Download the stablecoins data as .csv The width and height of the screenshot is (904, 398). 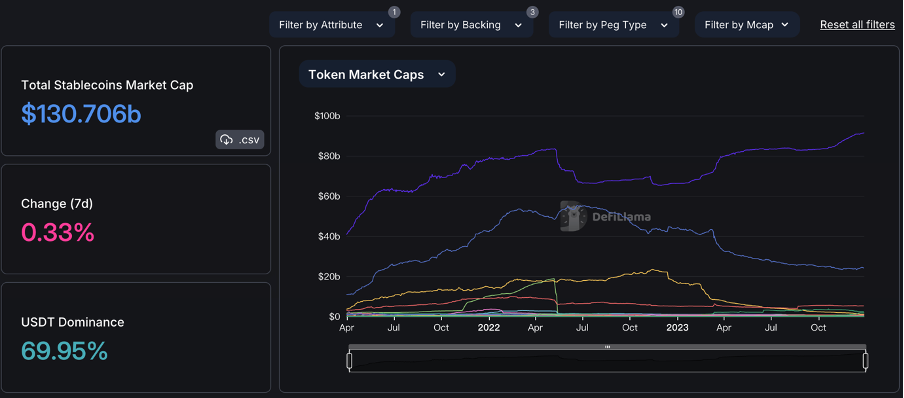(240, 140)
